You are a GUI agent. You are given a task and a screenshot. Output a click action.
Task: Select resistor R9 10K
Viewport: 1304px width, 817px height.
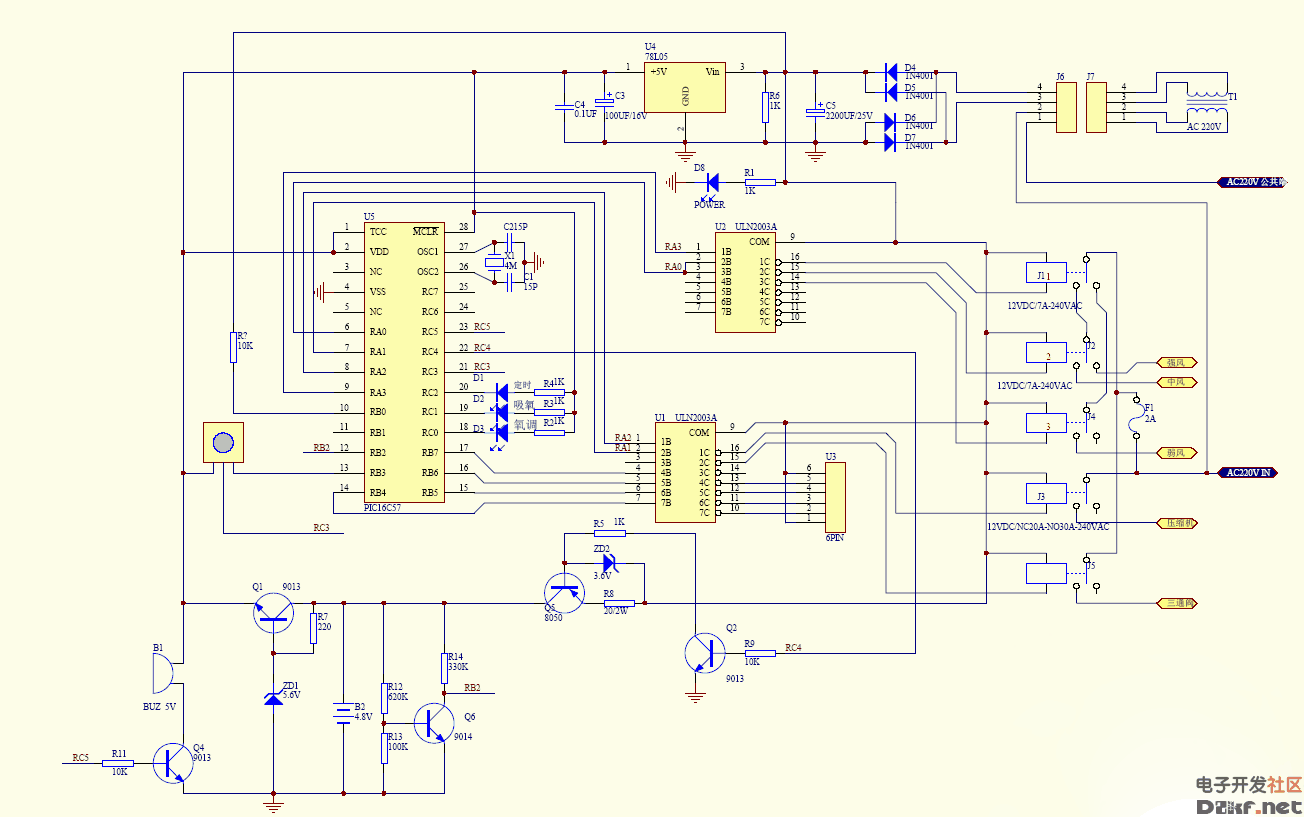759,652
